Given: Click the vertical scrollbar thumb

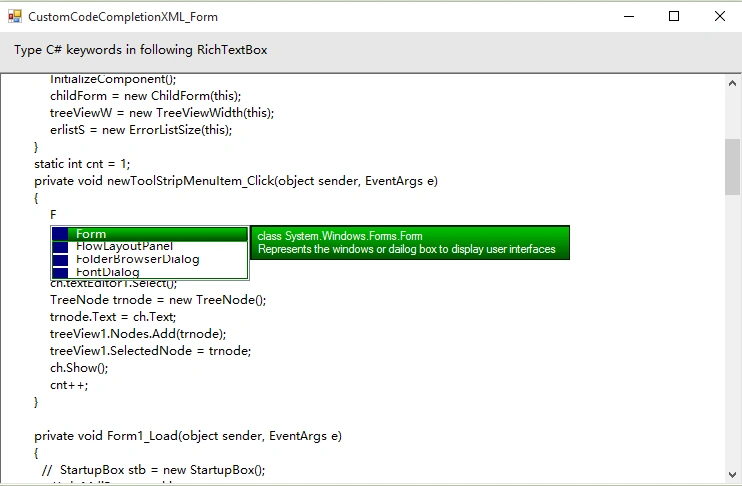Looking at the screenshot, I should click(732, 167).
